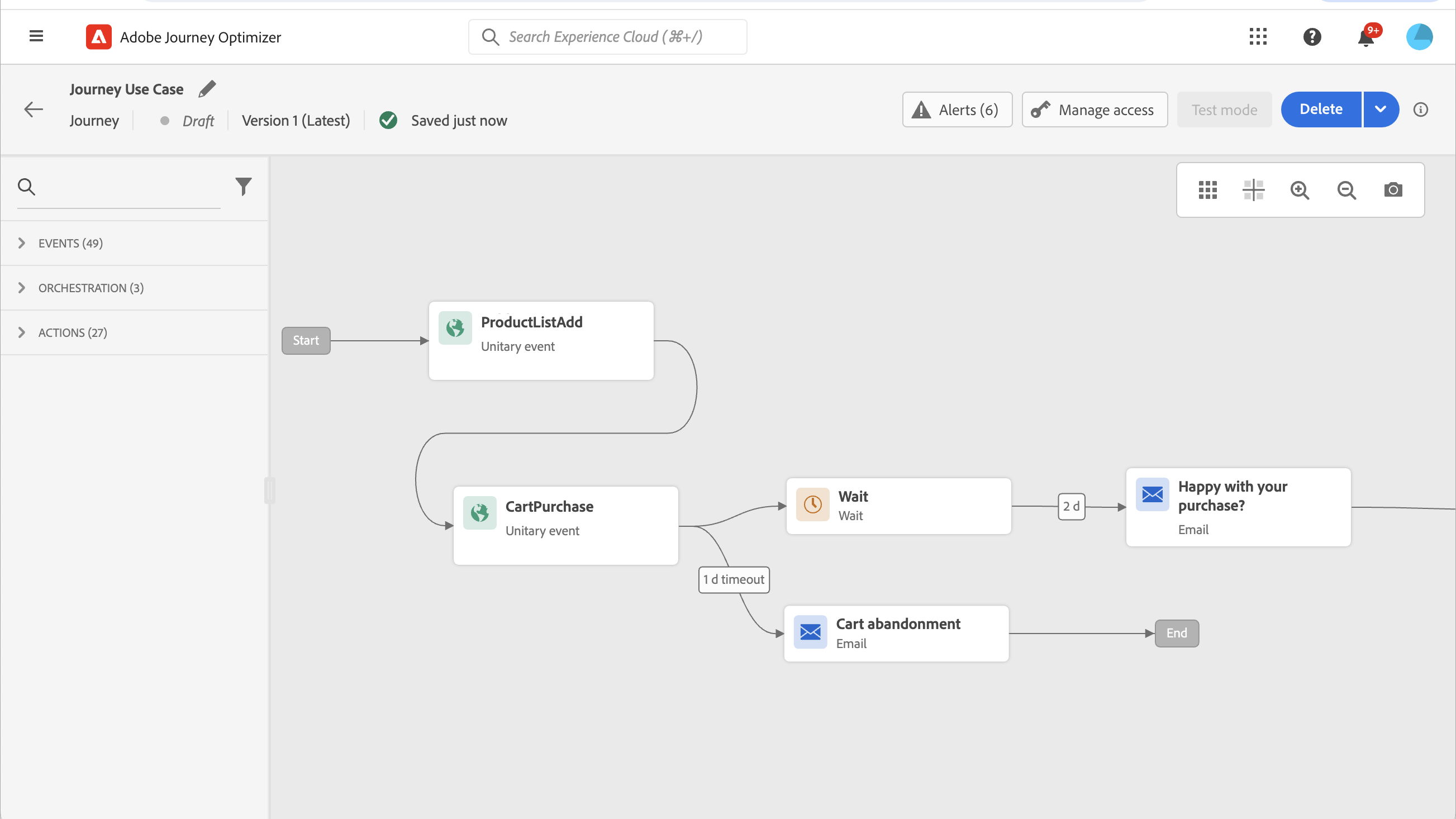Take a canvas screenshot with camera icon

1393,190
